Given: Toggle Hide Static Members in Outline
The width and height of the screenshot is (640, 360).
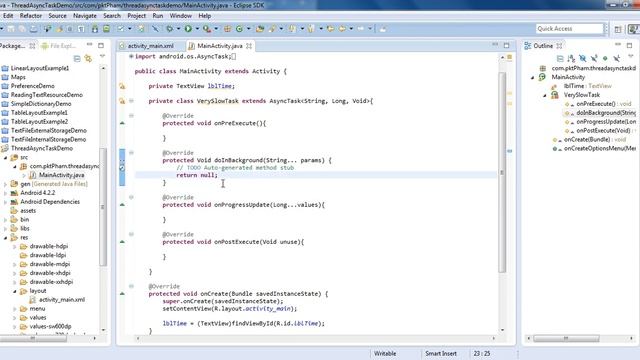Looking at the screenshot, I should tap(594, 58).
